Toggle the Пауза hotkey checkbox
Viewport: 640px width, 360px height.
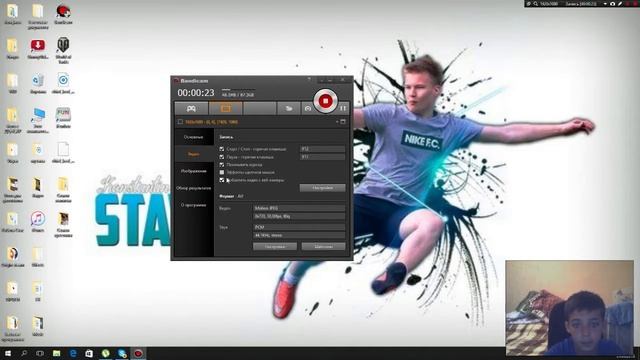pos(222,157)
